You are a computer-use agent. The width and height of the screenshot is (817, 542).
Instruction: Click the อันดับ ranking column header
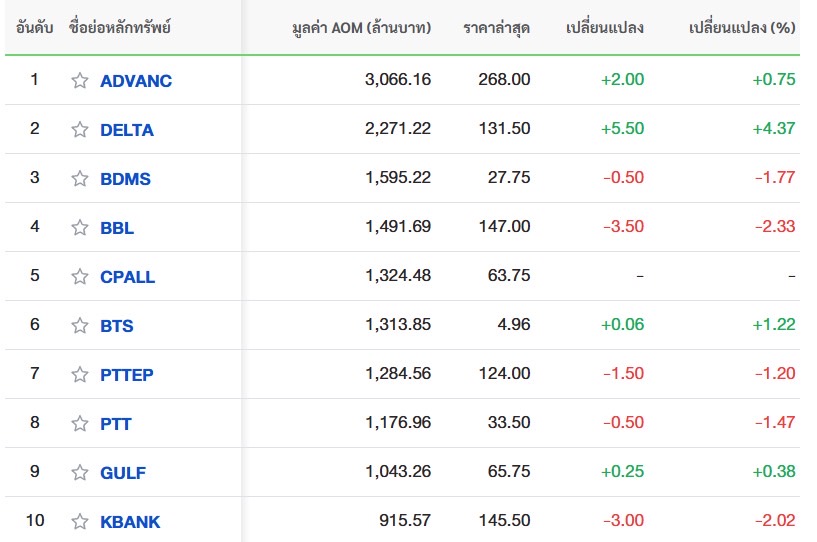35,27
